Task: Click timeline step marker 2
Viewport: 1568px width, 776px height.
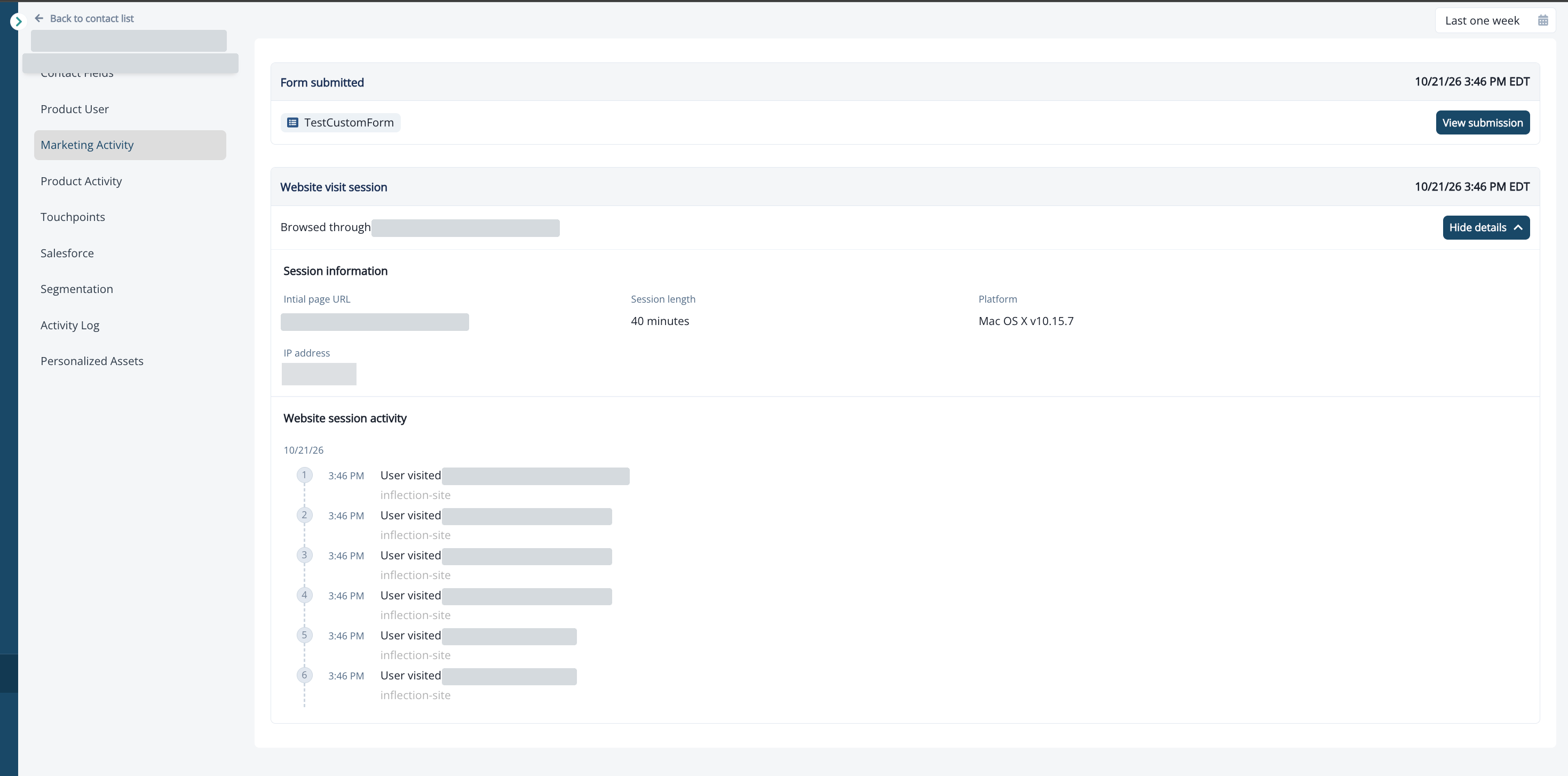Action: coord(304,515)
